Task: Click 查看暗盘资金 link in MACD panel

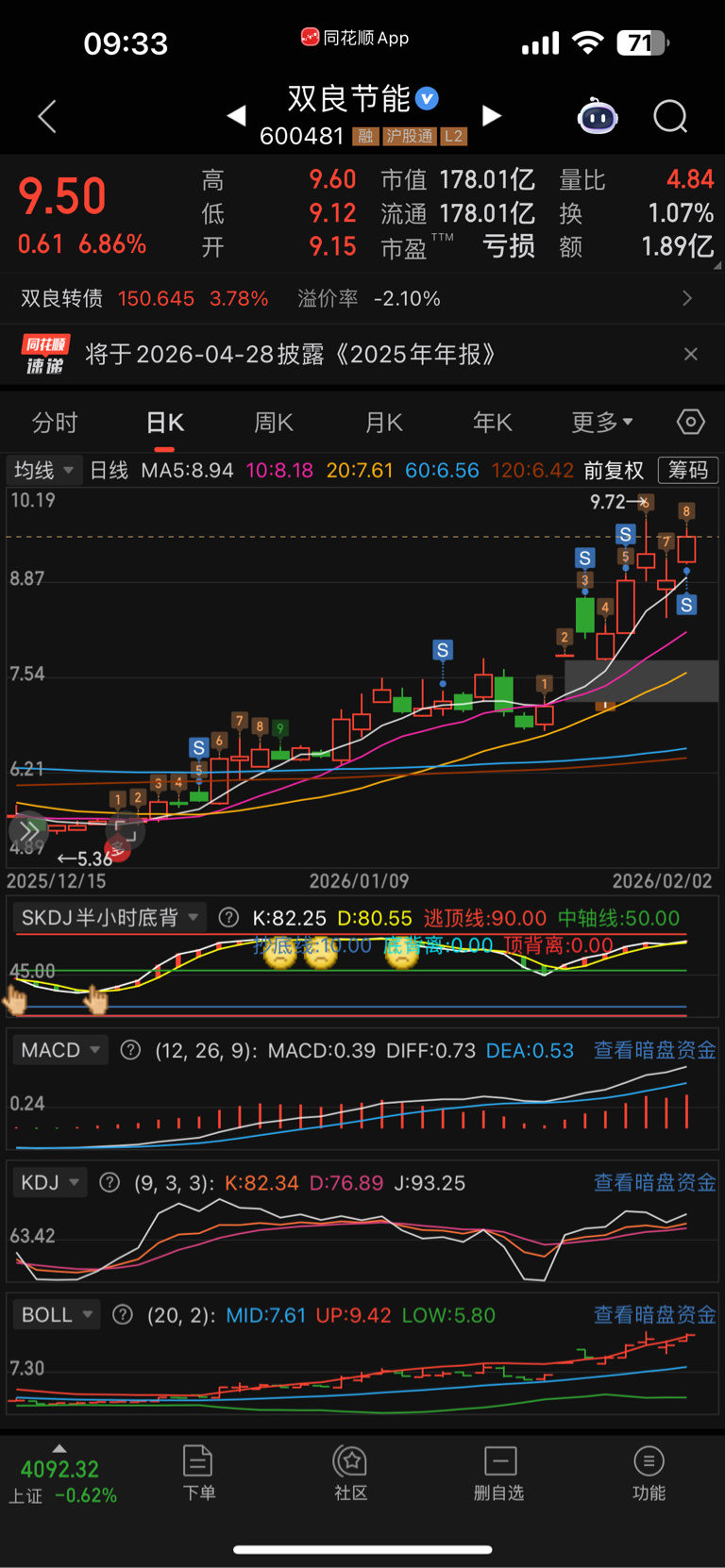Action: [654, 1050]
